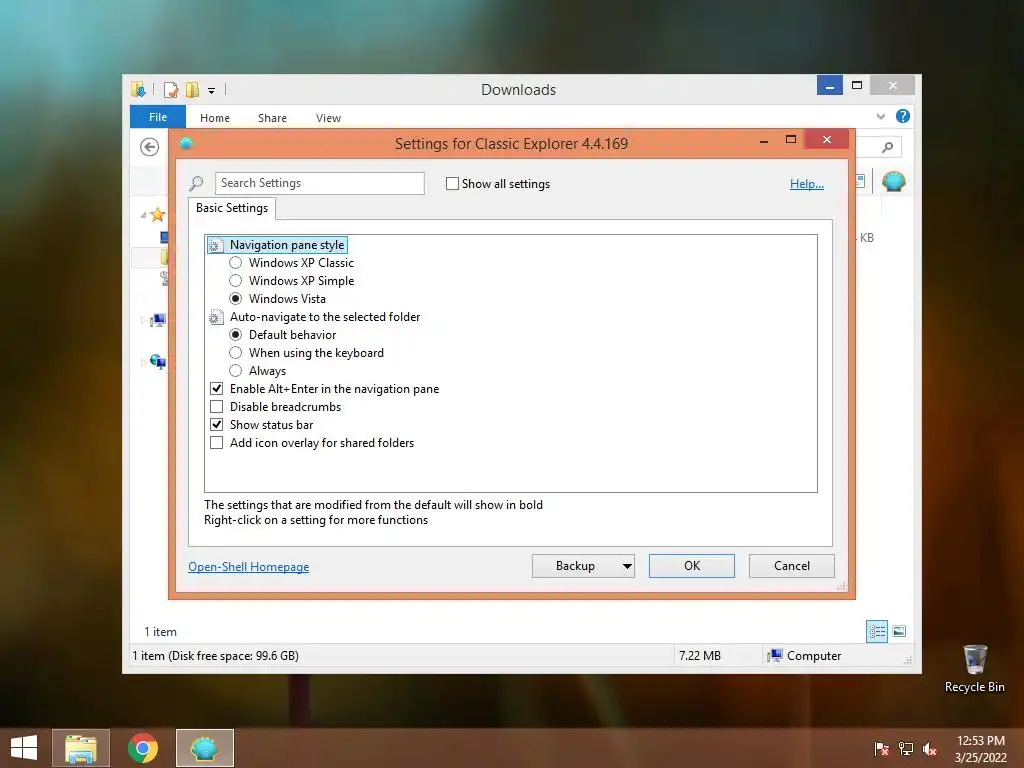Open the Backup button dropdown arrow

(x=627, y=566)
